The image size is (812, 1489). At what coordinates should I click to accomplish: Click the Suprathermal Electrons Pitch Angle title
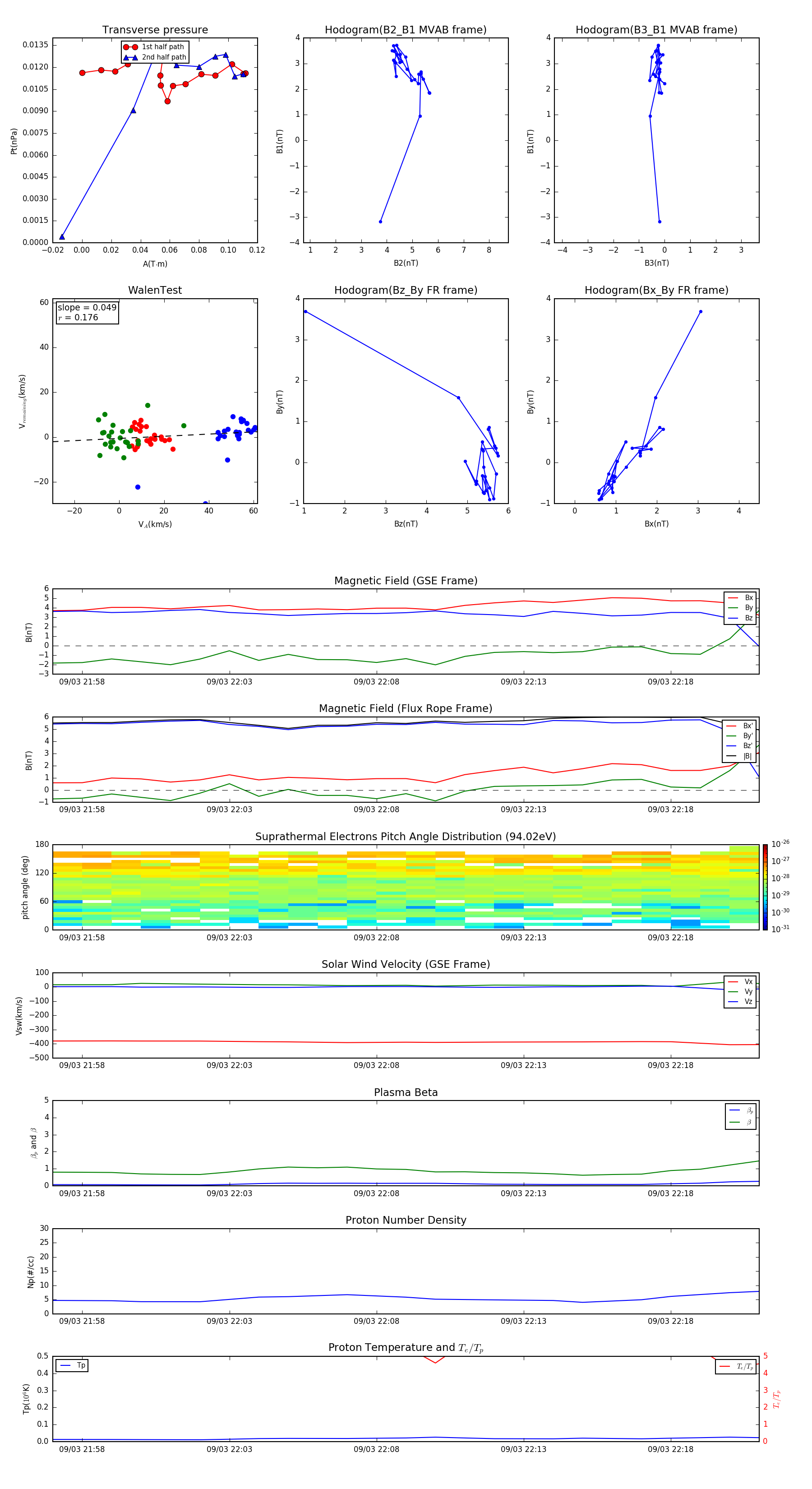click(406, 837)
